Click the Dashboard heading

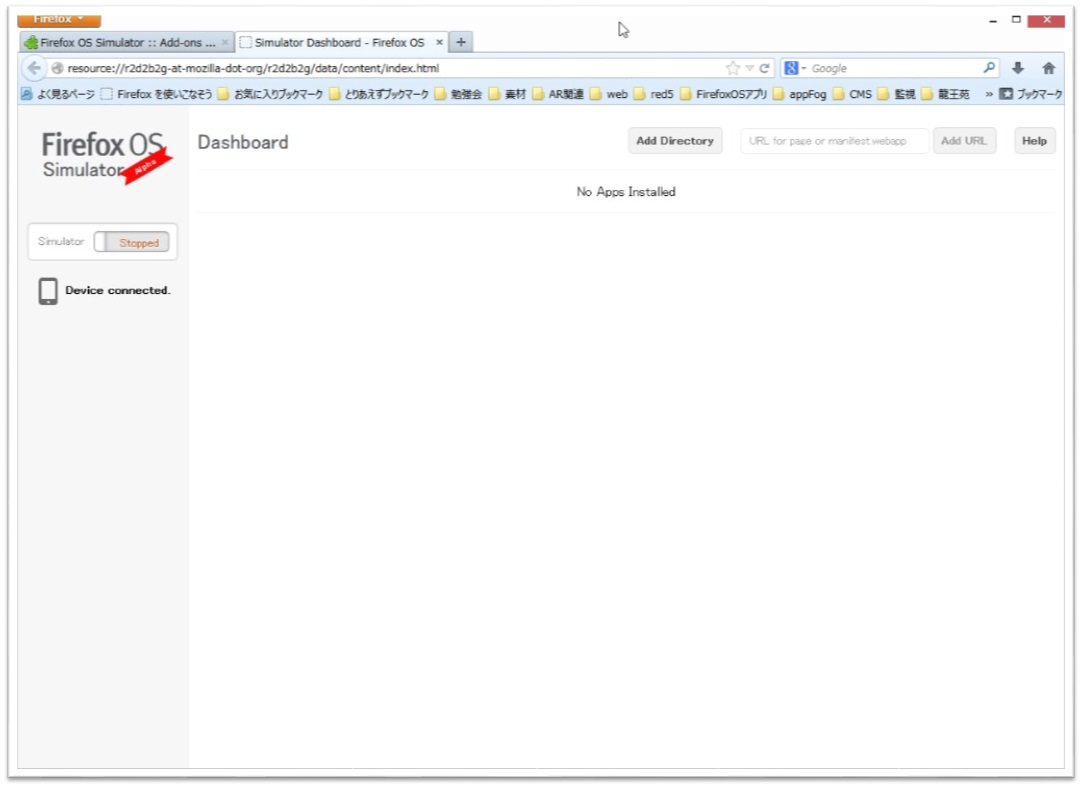(x=243, y=142)
